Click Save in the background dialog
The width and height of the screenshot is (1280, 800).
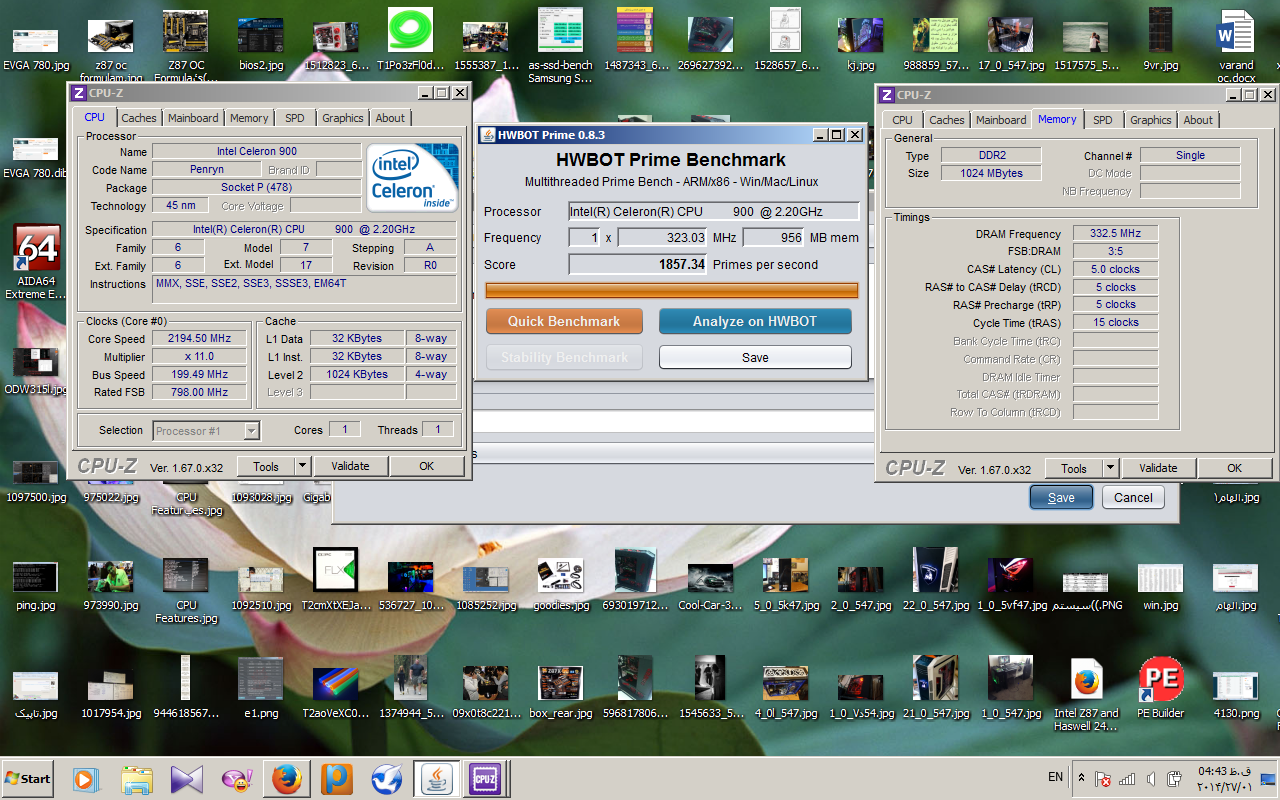[1061, 497]
